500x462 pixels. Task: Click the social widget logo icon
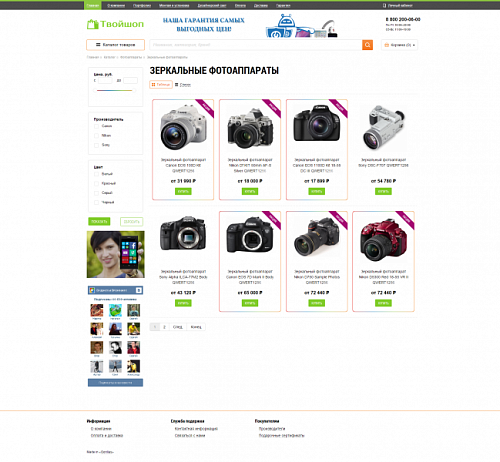(92, 290)
